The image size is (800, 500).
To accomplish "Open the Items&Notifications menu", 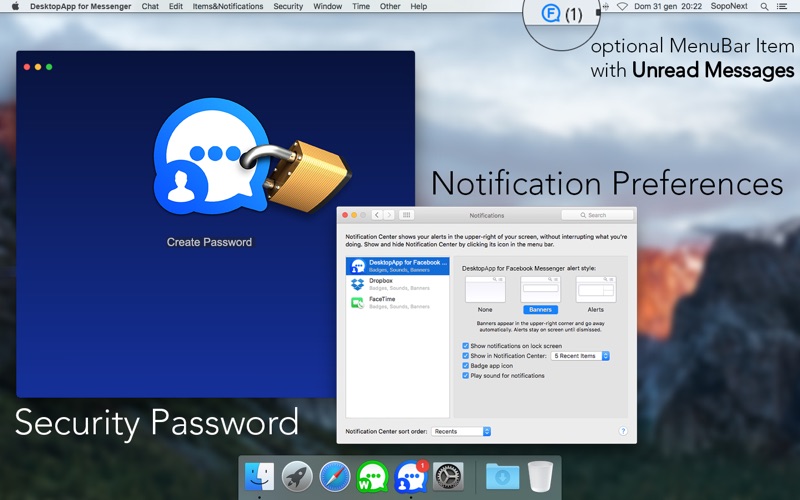I will click(228, 7).
